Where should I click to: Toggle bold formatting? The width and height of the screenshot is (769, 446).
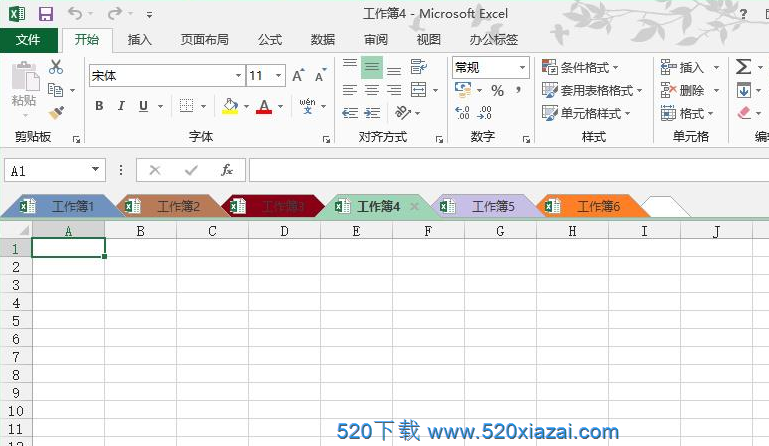99,105
